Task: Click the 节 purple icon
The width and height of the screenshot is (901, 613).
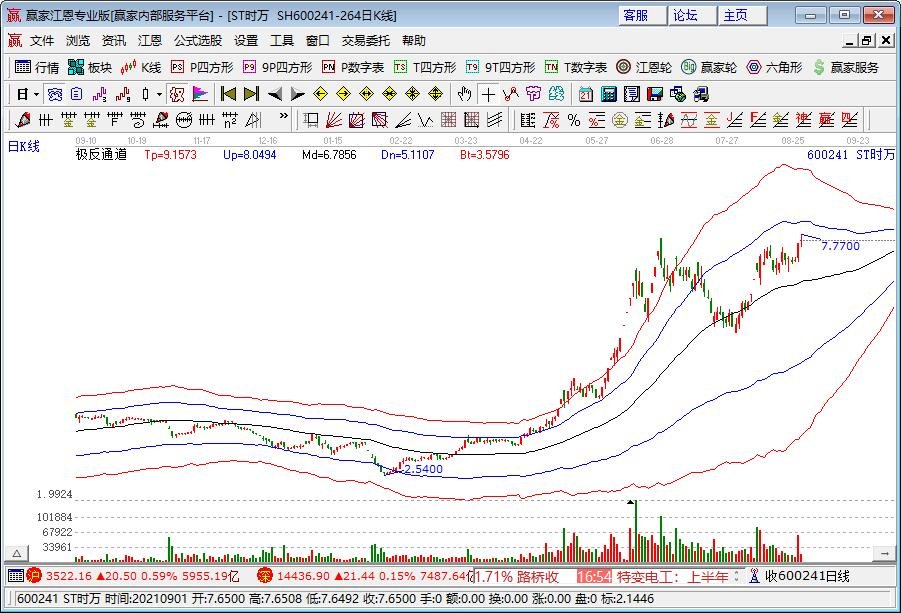Action: tap(533, 94)
